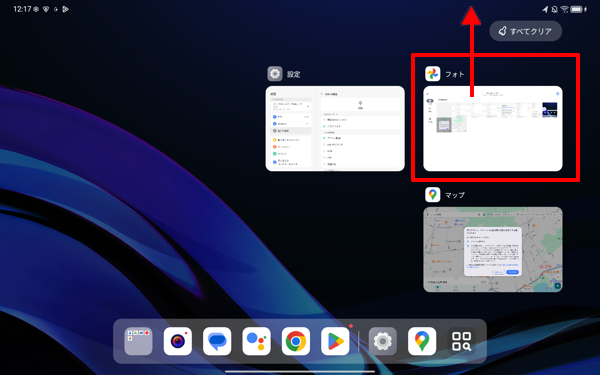The height and width of the screenshot is (375, 600).
Task: Open Chrome browser from the dock
Action: (296, 341)
